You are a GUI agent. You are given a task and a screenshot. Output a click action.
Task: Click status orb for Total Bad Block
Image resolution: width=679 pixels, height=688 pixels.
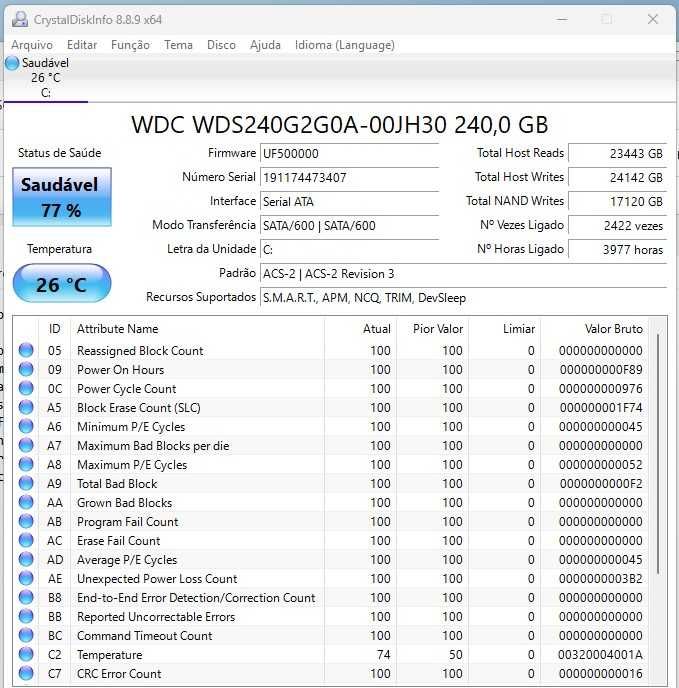coord(26,483)
